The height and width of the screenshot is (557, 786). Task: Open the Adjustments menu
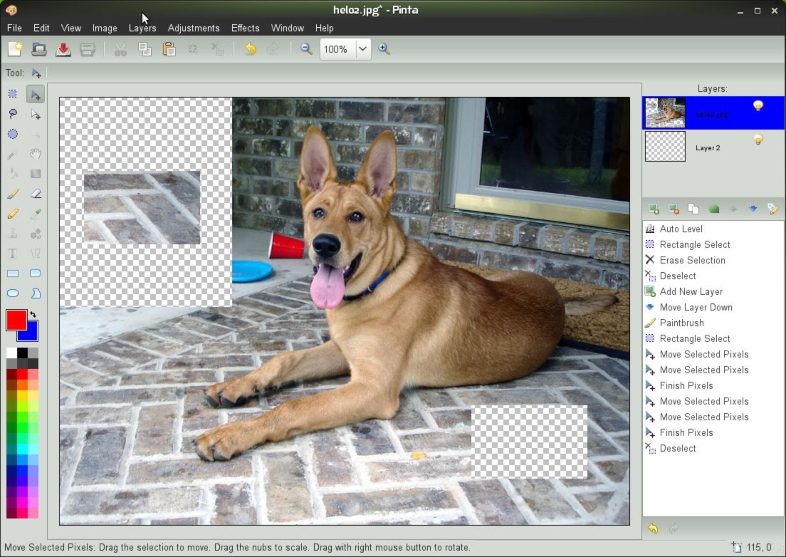tap(193, 28)
